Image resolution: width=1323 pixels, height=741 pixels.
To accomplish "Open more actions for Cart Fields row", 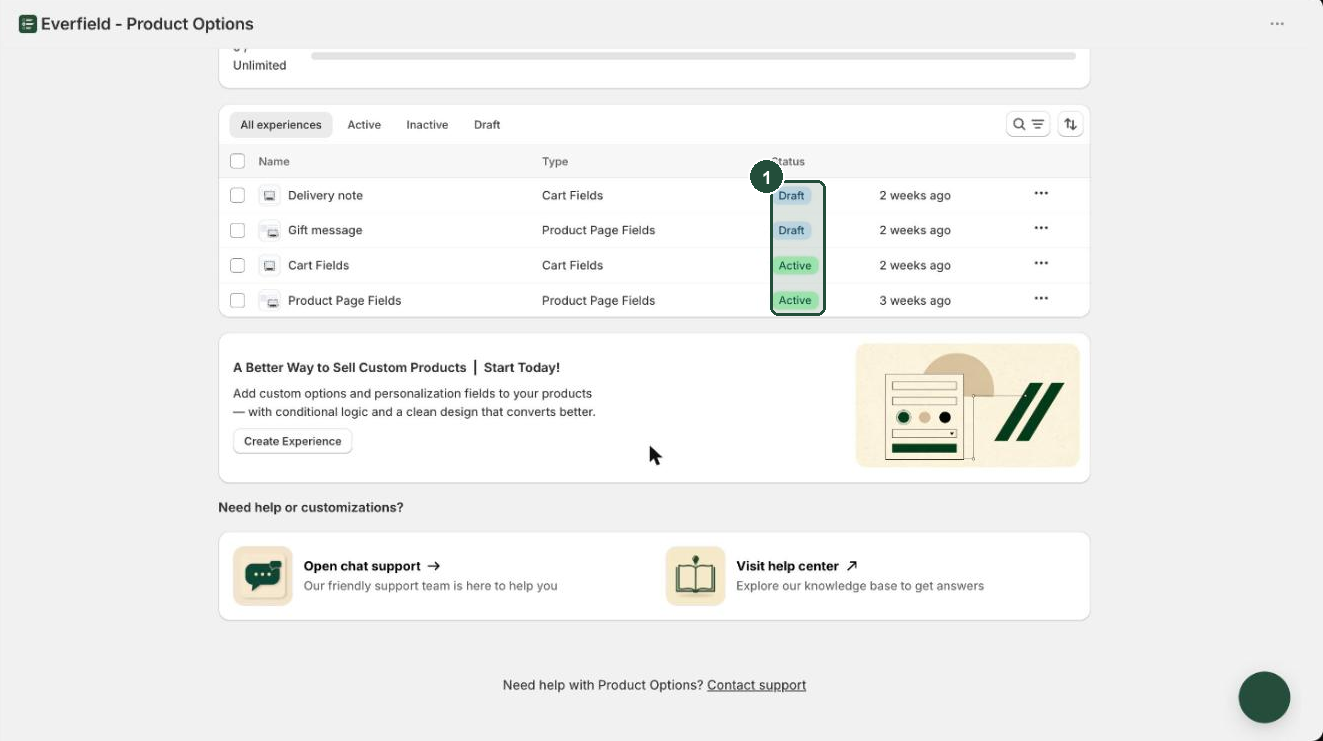I will [1041, 264].
